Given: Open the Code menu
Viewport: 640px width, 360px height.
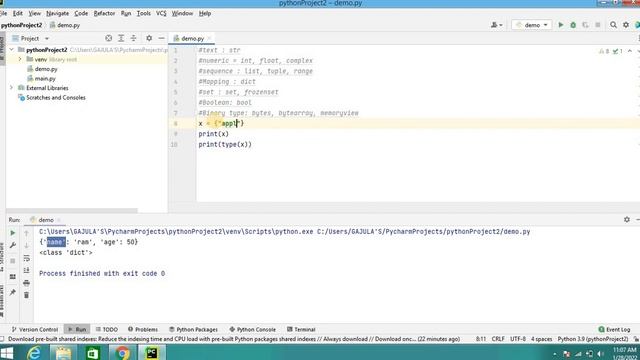Looking at the screenshot, I should tap(81, 13).
